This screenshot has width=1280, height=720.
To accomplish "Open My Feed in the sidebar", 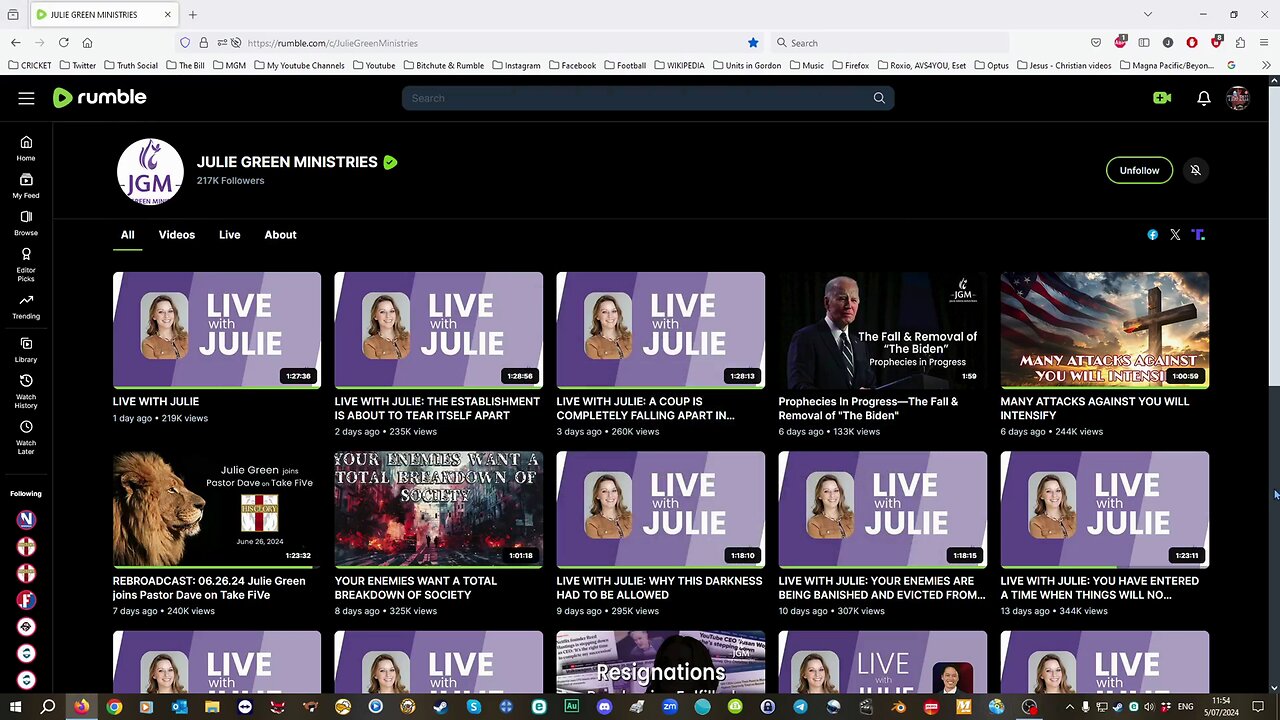I will coord(26,186).
